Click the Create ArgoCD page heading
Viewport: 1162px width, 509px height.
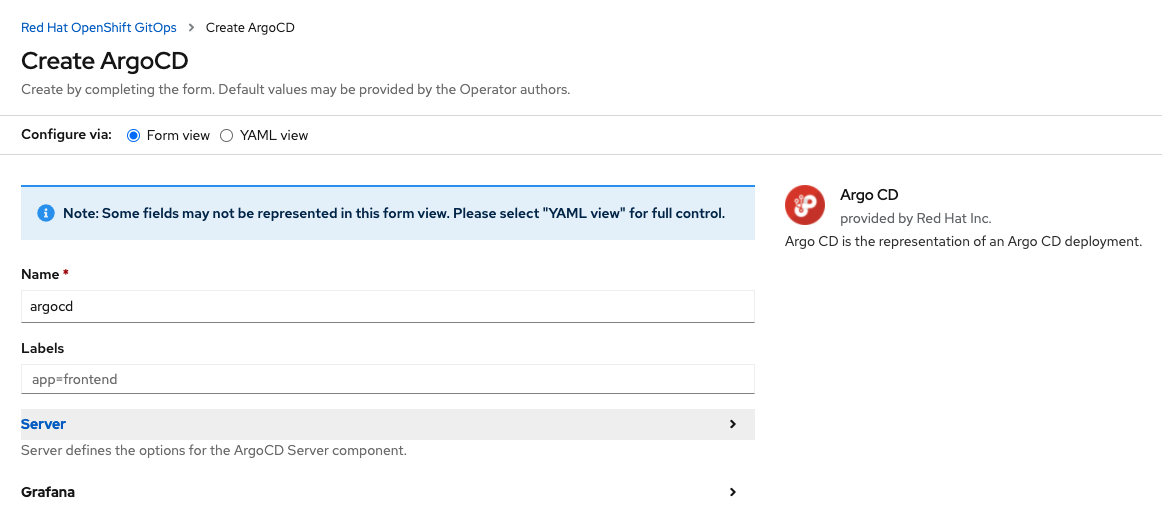[105, 60]
